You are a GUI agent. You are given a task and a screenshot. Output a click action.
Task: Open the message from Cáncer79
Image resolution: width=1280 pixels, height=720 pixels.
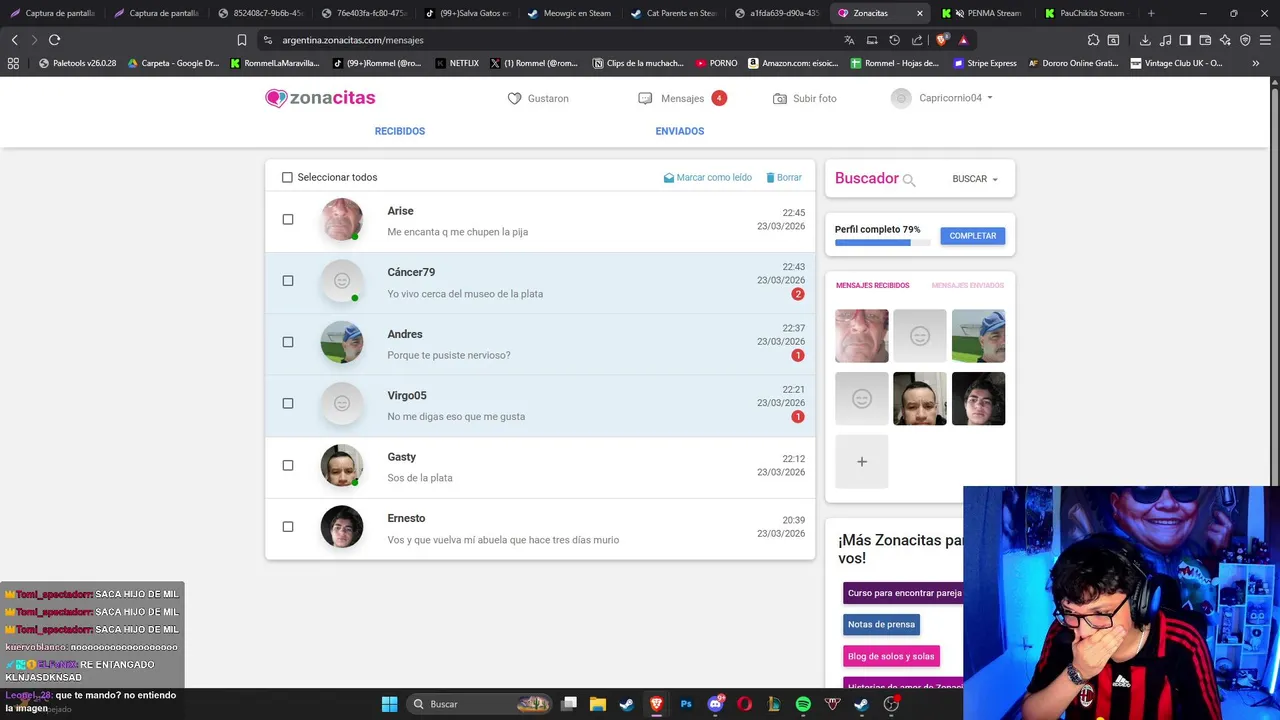tap(540, 283)
